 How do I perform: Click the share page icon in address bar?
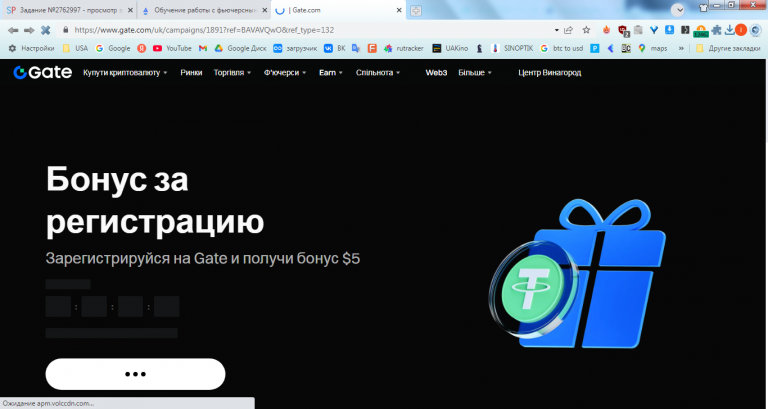(x=569, y=30)
